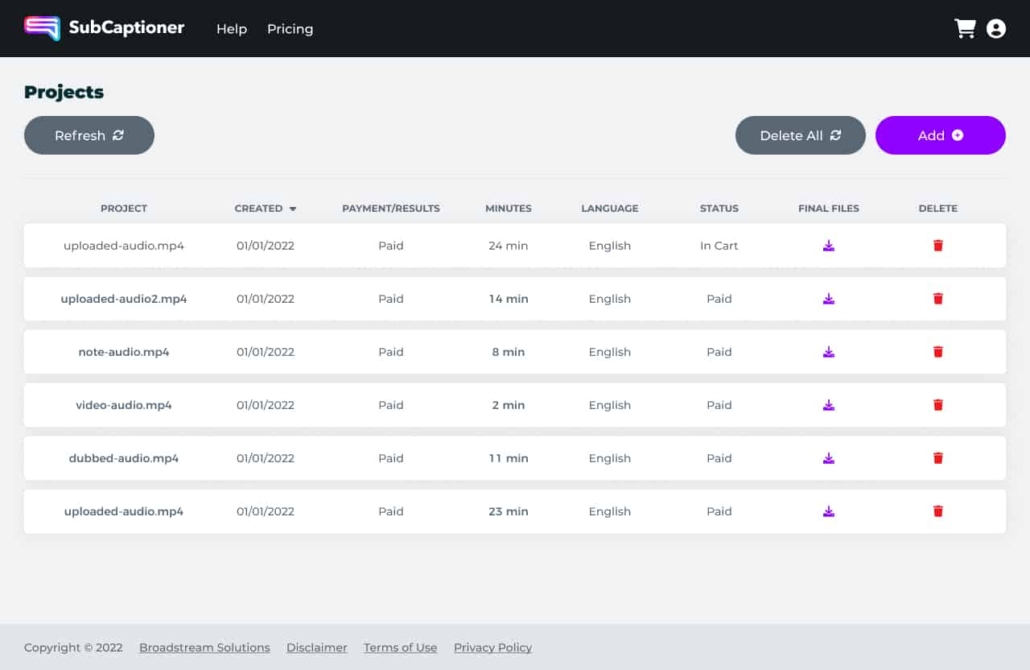
Task: Download final files for the 24 min project
Action: (x=828, y=246)
